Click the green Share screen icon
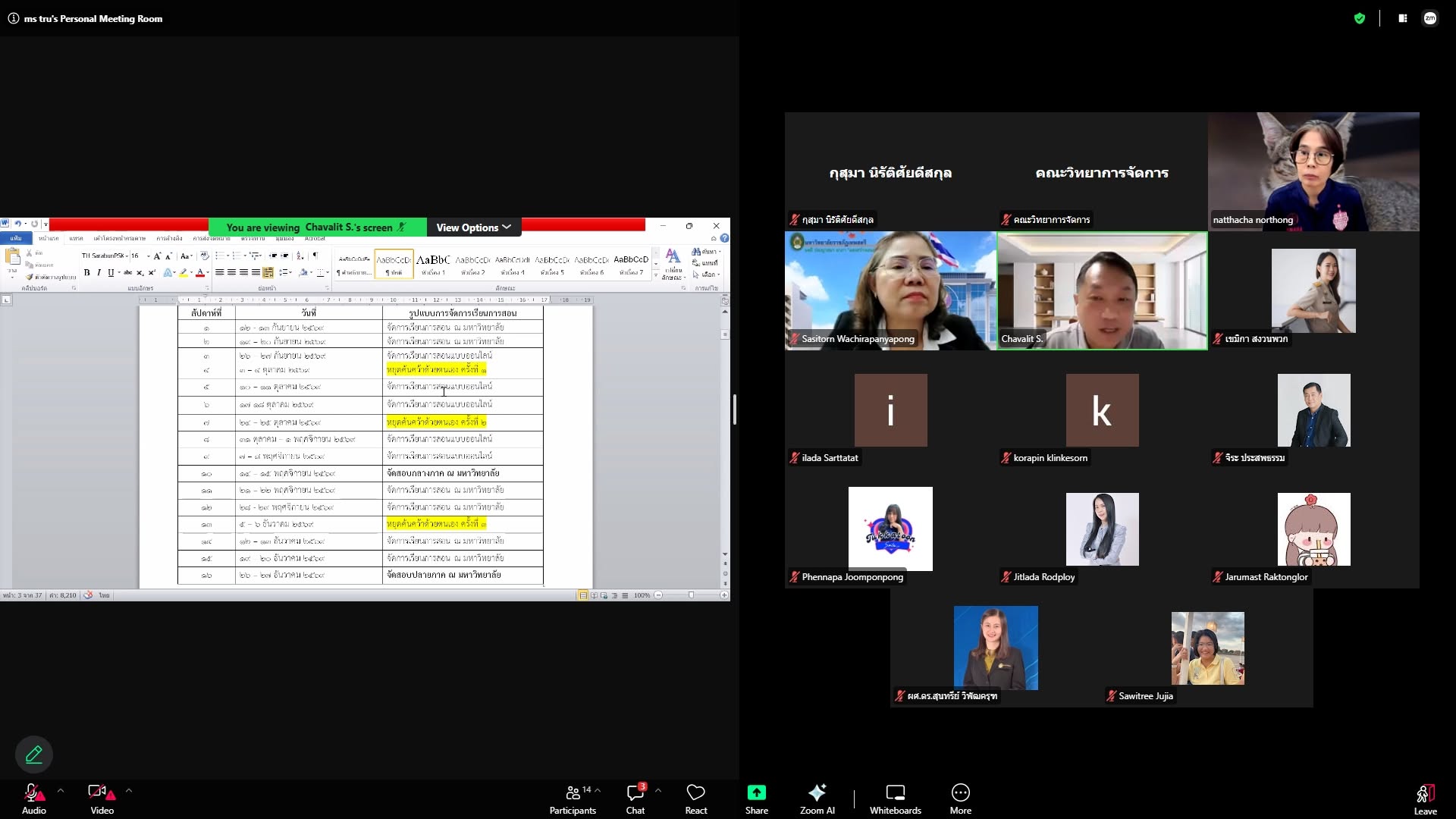This screenshot has width=1456, height=819. pyautogui.click(x=756, y=792)
